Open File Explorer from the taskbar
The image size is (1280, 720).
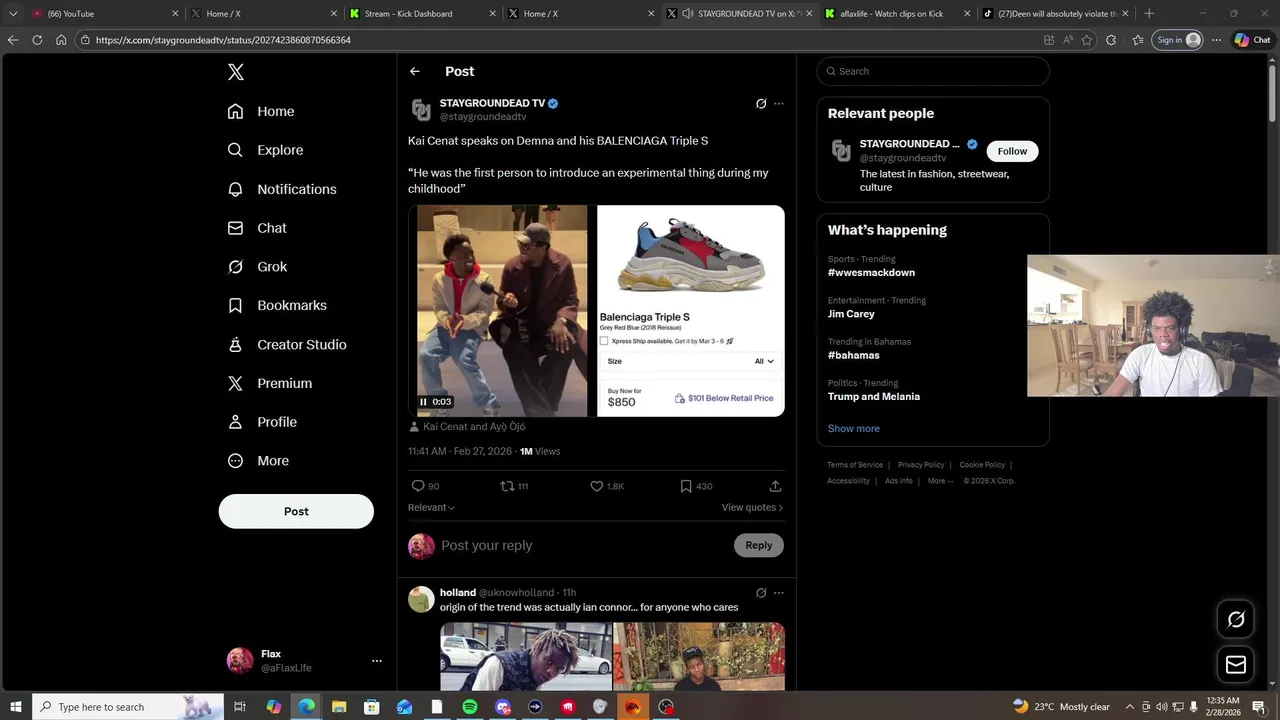coord(339,707)
